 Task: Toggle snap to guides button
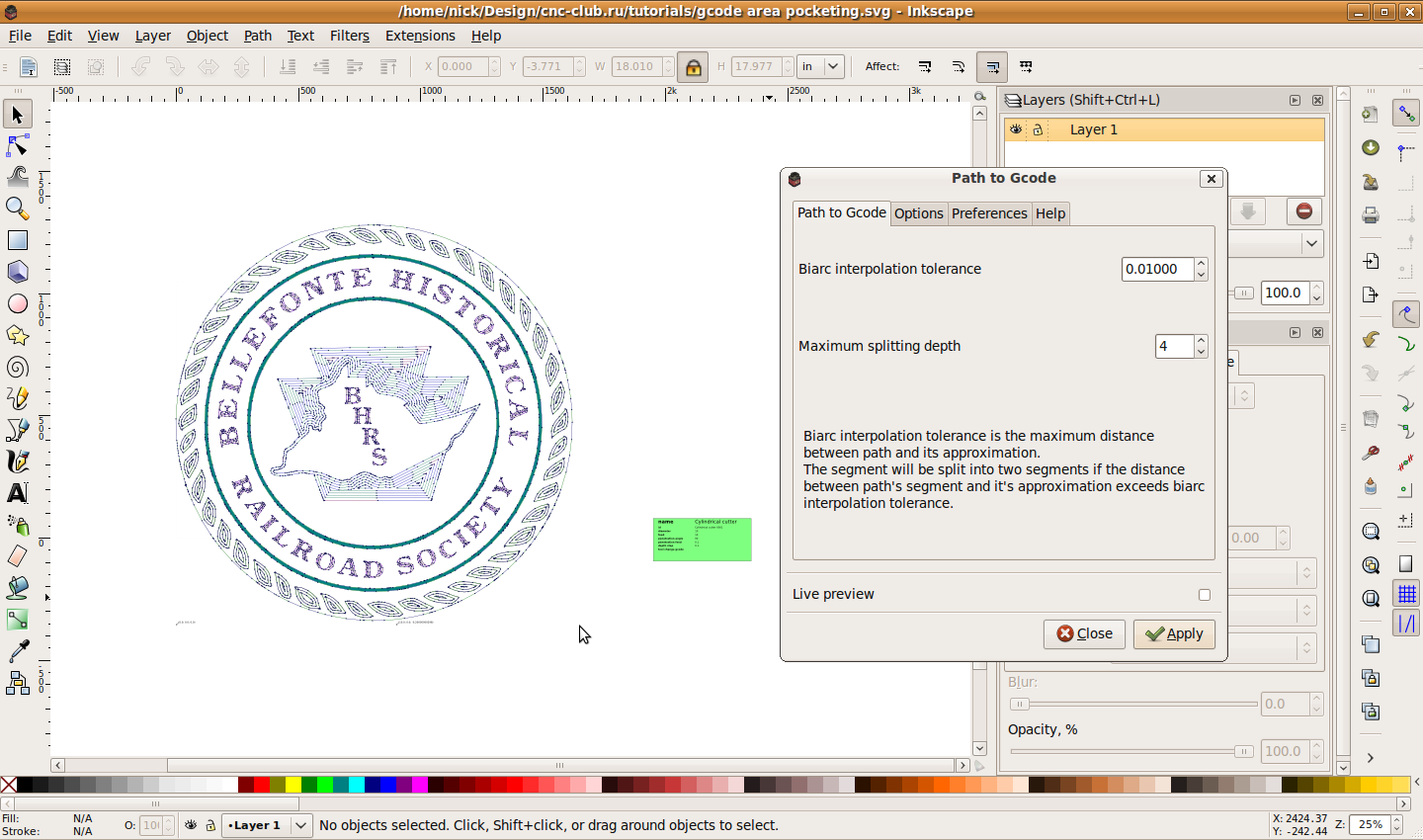[1406, 624]
